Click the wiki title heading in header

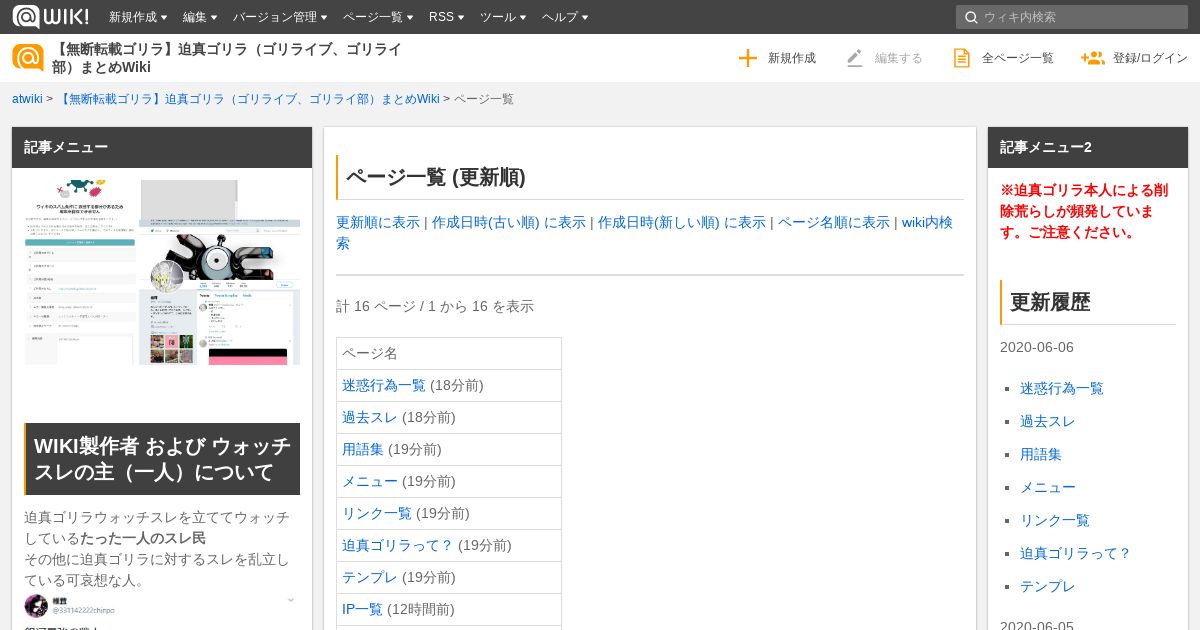(227, 58)
